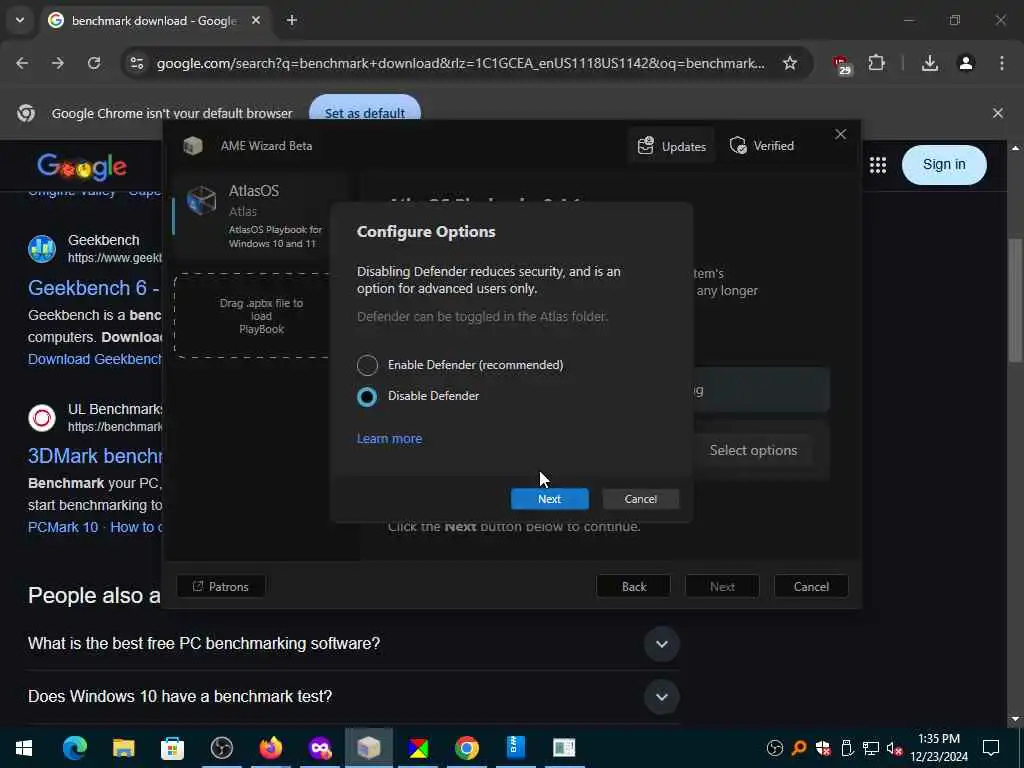Select the benchmark download Google tab
Screen dimensions: 1024x768
click(155, 21)
